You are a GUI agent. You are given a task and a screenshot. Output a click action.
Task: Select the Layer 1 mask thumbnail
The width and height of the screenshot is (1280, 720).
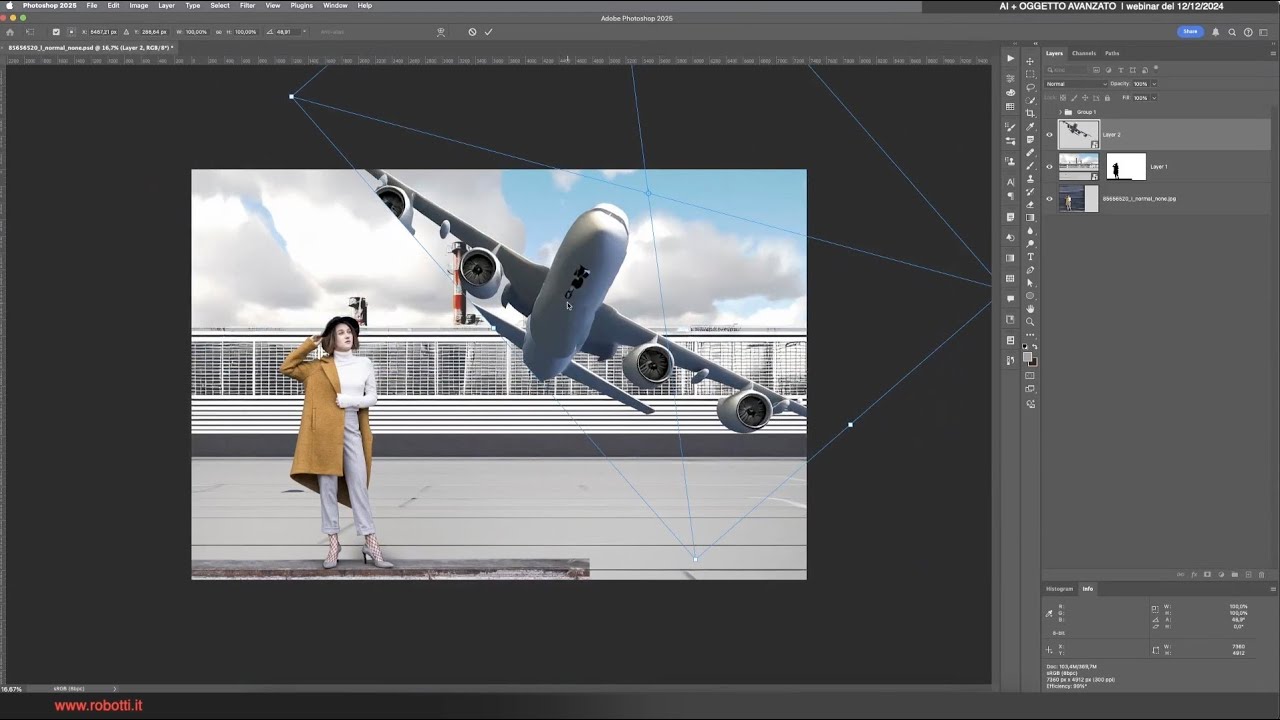pyautogui.click(x=1125, y=167)
